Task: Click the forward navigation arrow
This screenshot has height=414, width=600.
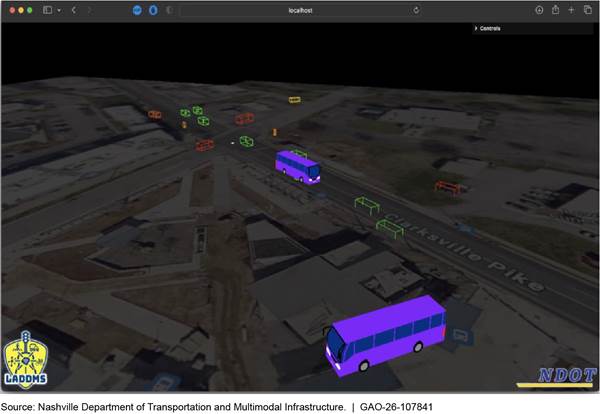Action: tap(88, 10)
